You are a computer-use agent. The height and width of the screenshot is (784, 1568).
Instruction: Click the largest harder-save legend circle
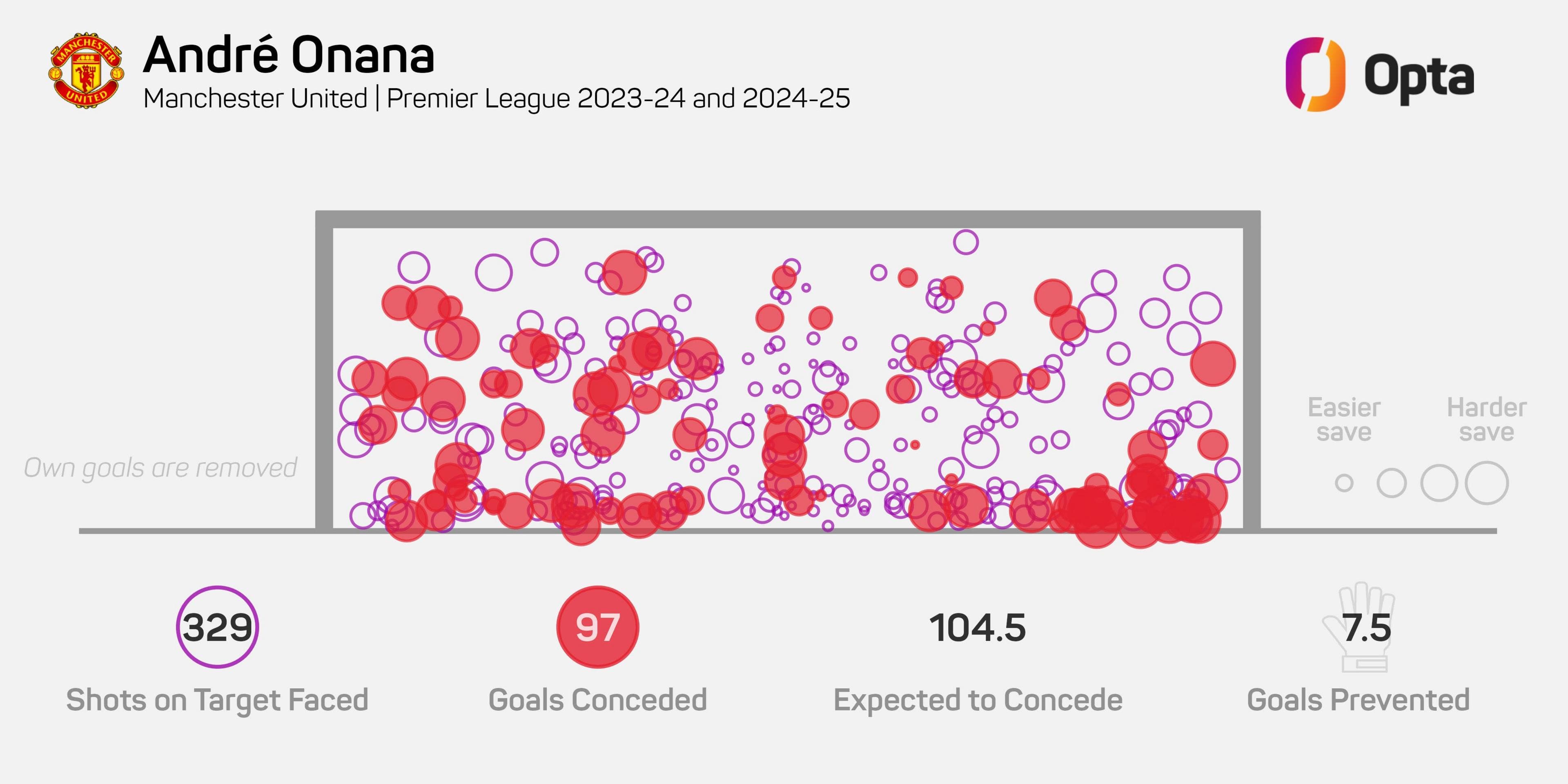(x=1486, y=483)
